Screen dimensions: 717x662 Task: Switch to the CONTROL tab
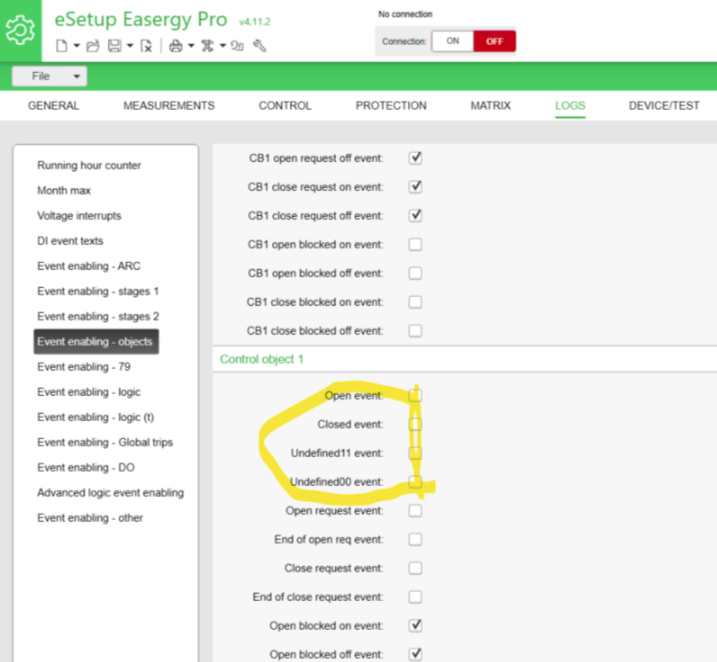(x=285, y=106)
